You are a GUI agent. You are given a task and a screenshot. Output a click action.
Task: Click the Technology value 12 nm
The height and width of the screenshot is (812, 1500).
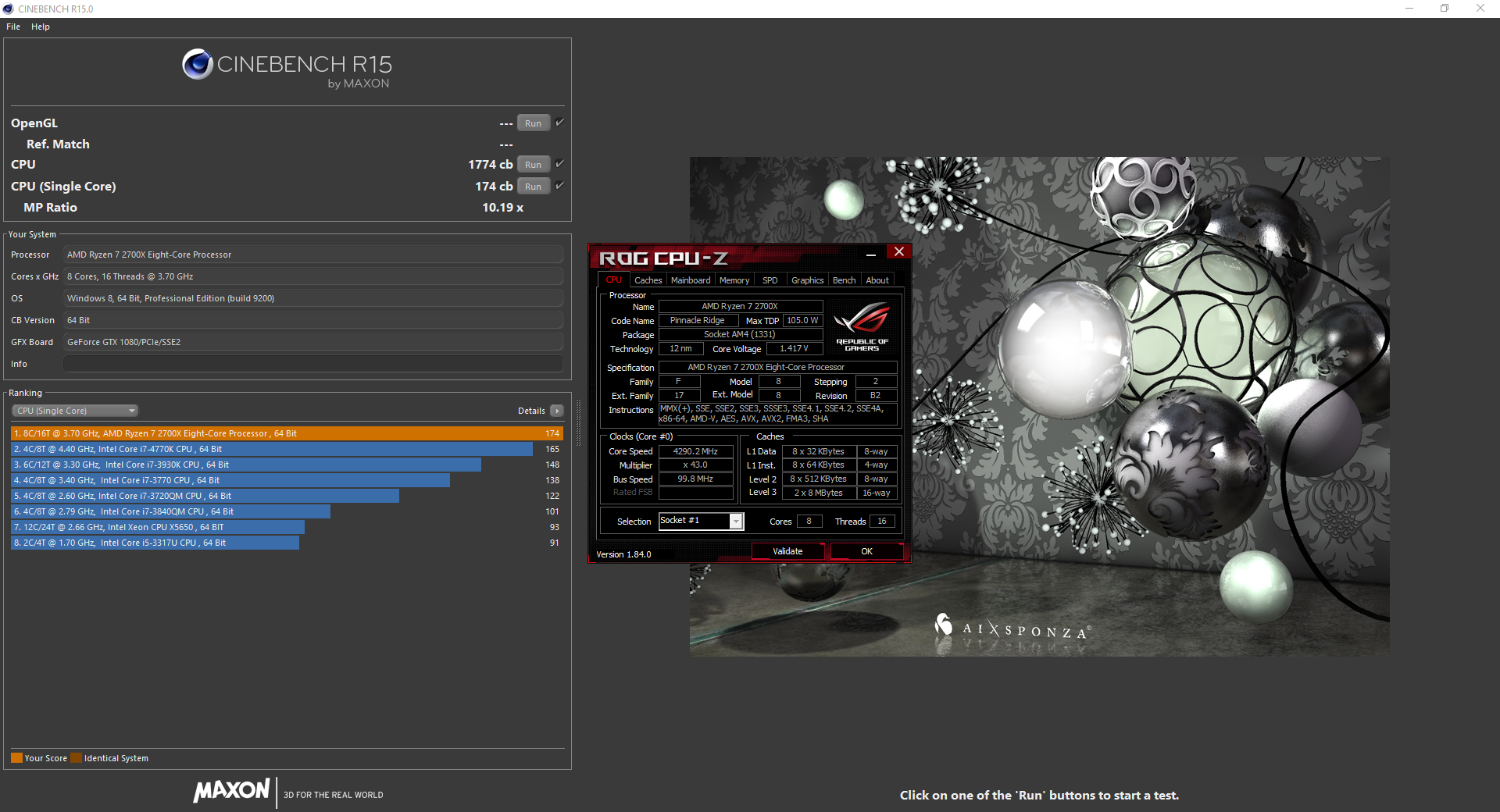pyautogui.click(x=680, y=348)
